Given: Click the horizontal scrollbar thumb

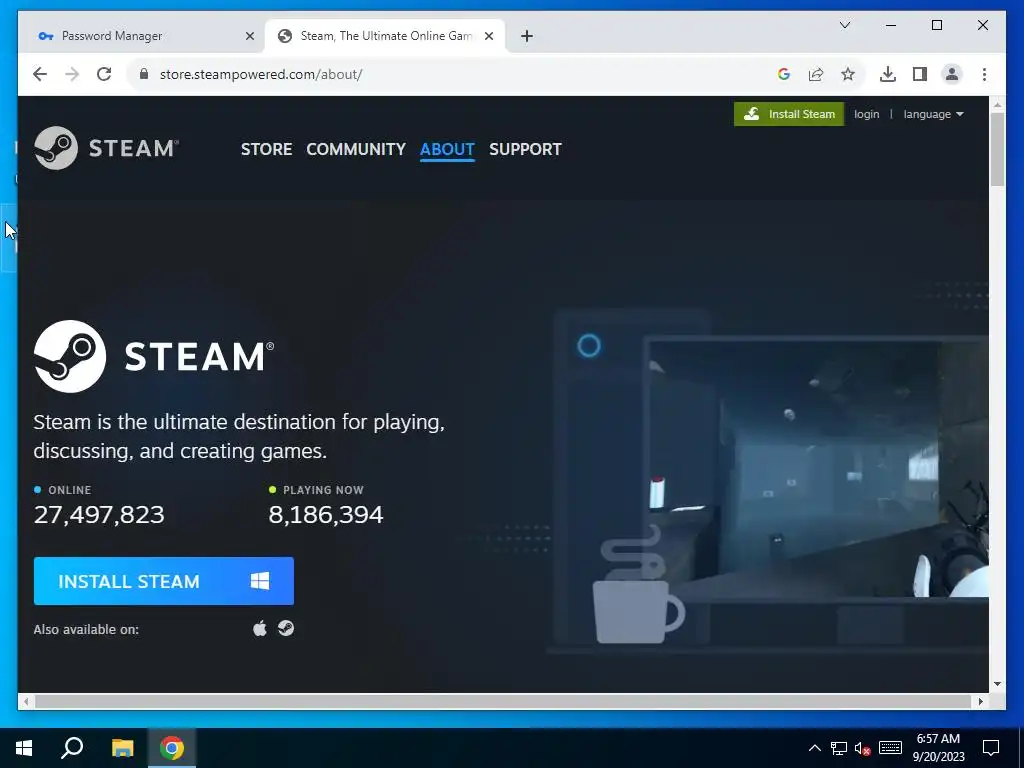Looking at the screenshot, I should (502, 701).
